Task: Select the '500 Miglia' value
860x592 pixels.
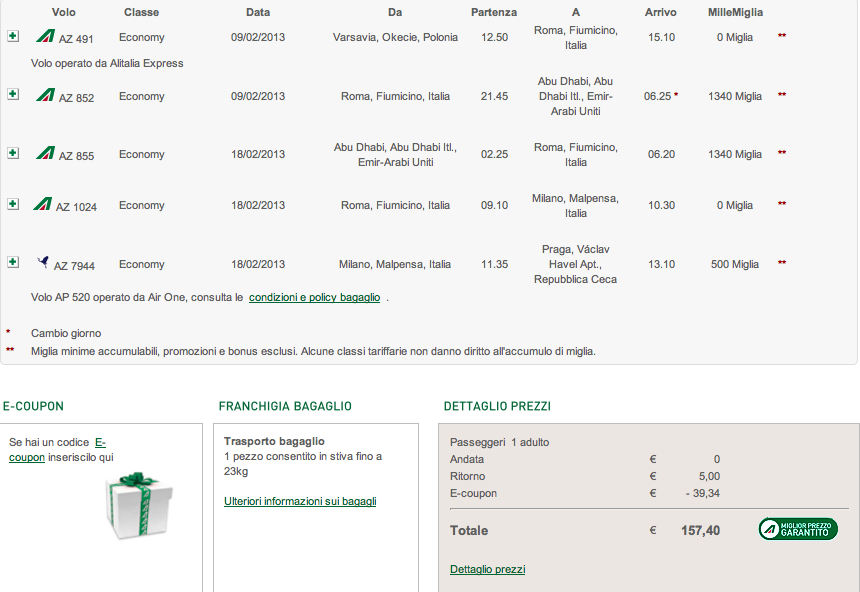Action: (x=735, y=264)
